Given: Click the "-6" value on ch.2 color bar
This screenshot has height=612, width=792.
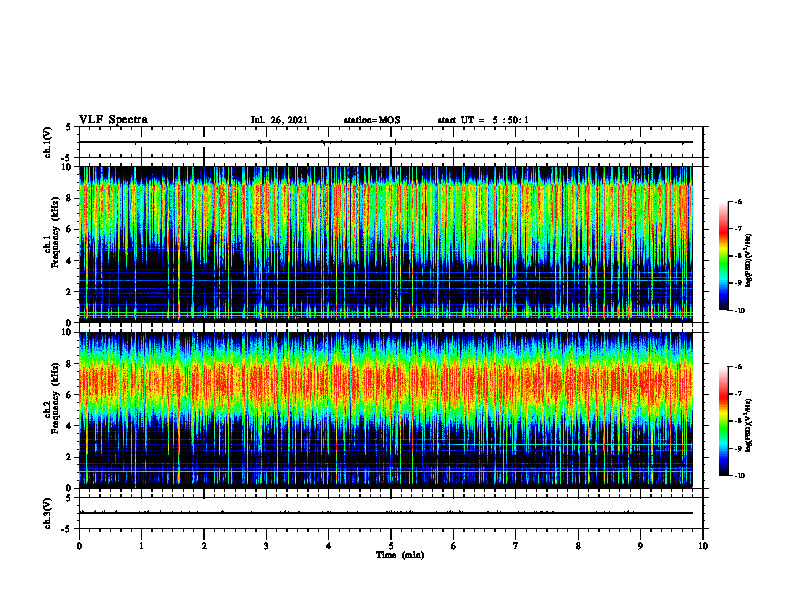Looking at the screenshot, I should [738, 367].
